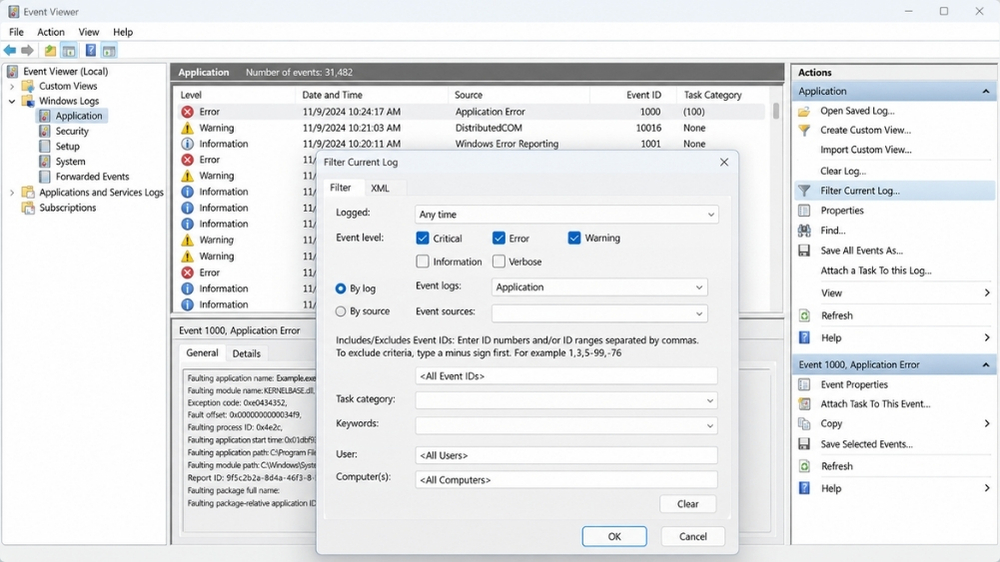Viewport: 1000px width, 562px height.
Task: Click the Refresh icon under Event 1000 section
Action: (804, 466)
